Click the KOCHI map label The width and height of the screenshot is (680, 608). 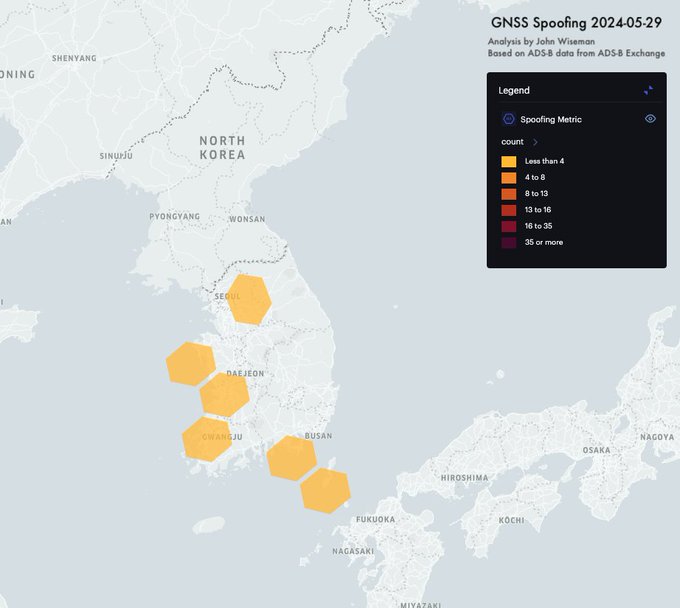(x=511, y=520)
